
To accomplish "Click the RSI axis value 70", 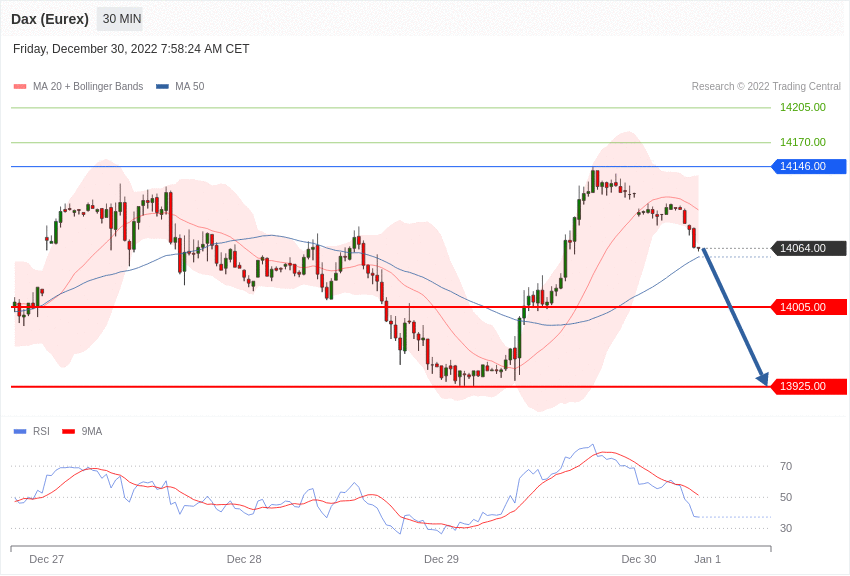I will coord(786,467).
